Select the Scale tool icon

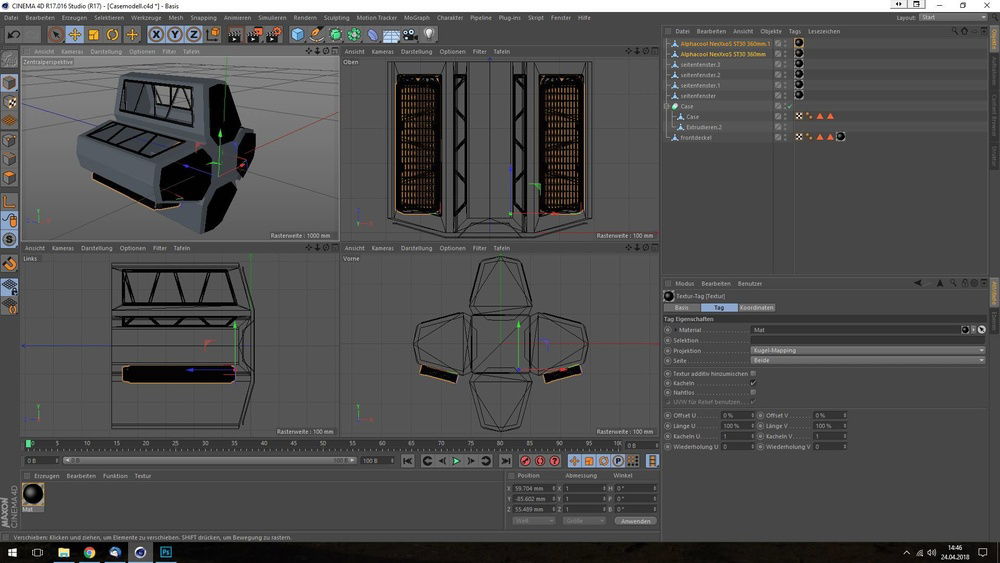(x=94, y=35)
